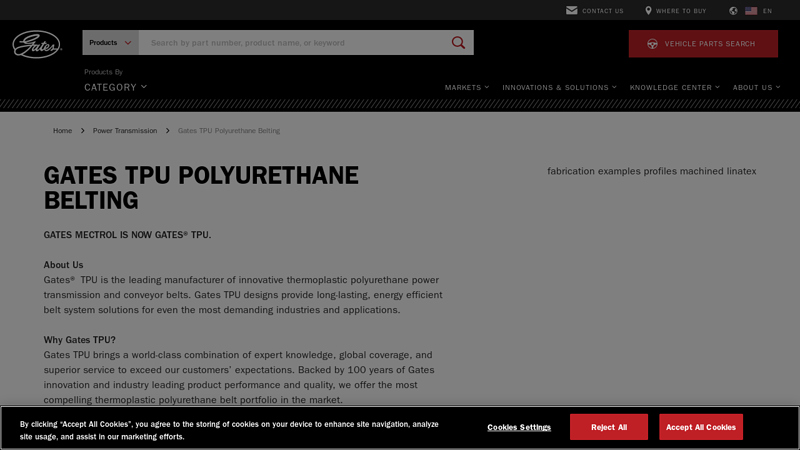The image size is (800, 450).
Task: Click the Contact Us envelope icon
Action: click(571, 10)
